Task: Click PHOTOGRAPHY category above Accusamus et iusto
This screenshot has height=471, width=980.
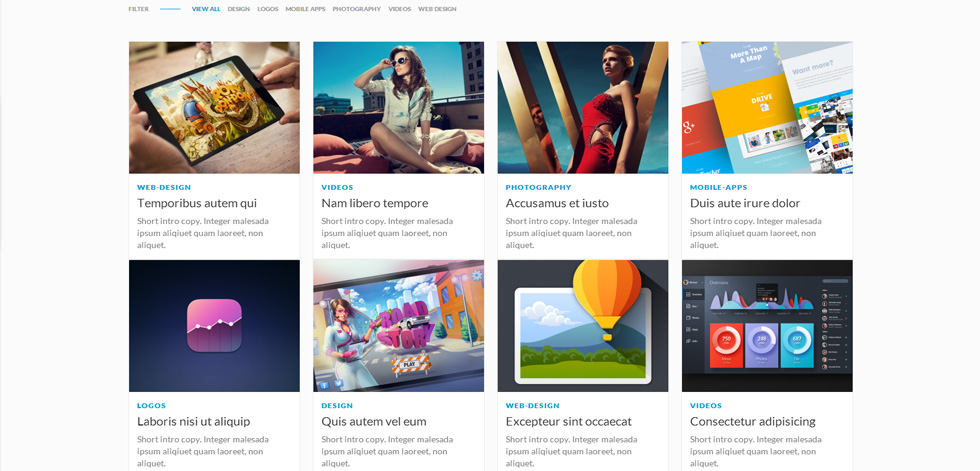Action: click(538, 187)
